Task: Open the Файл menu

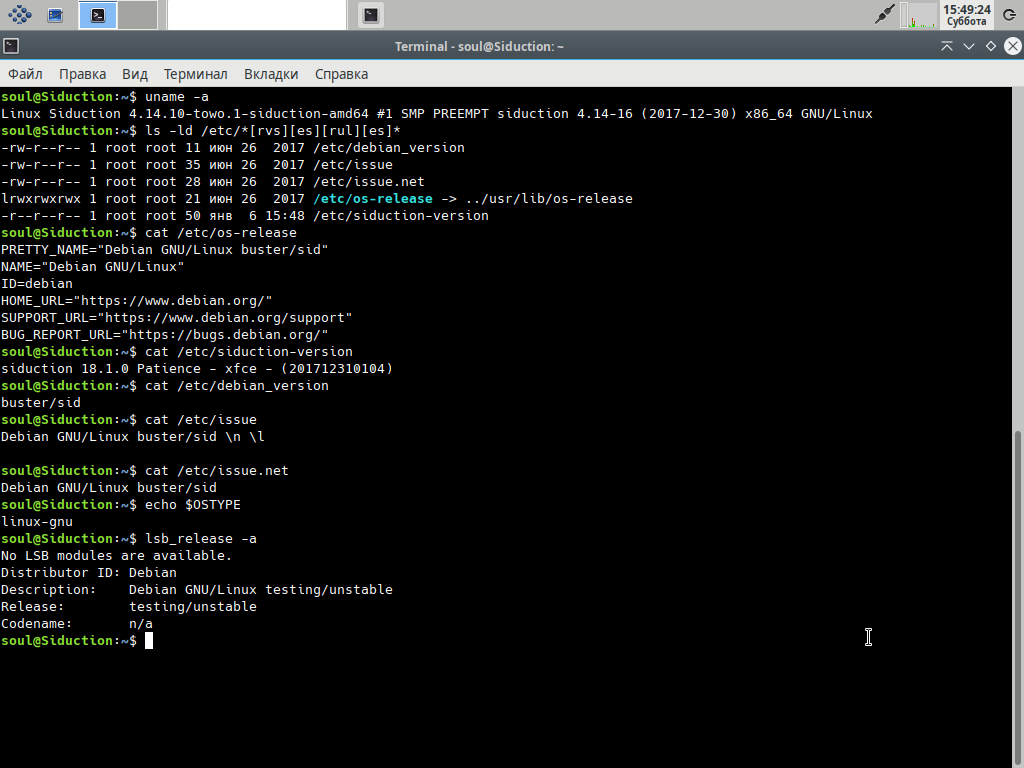Action: point(25,74)
